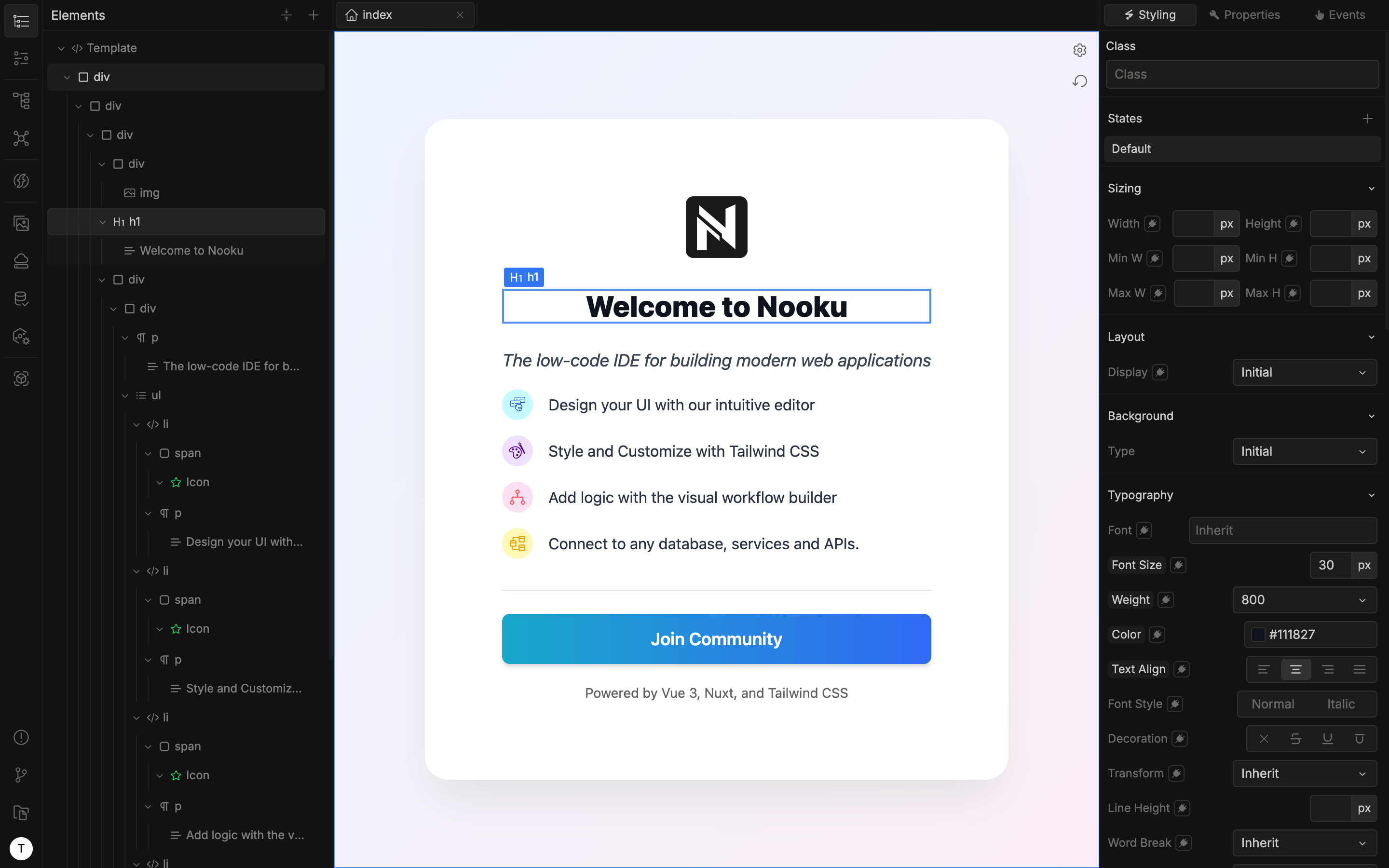Collapse the ul tree node

(x=125, y=395)
